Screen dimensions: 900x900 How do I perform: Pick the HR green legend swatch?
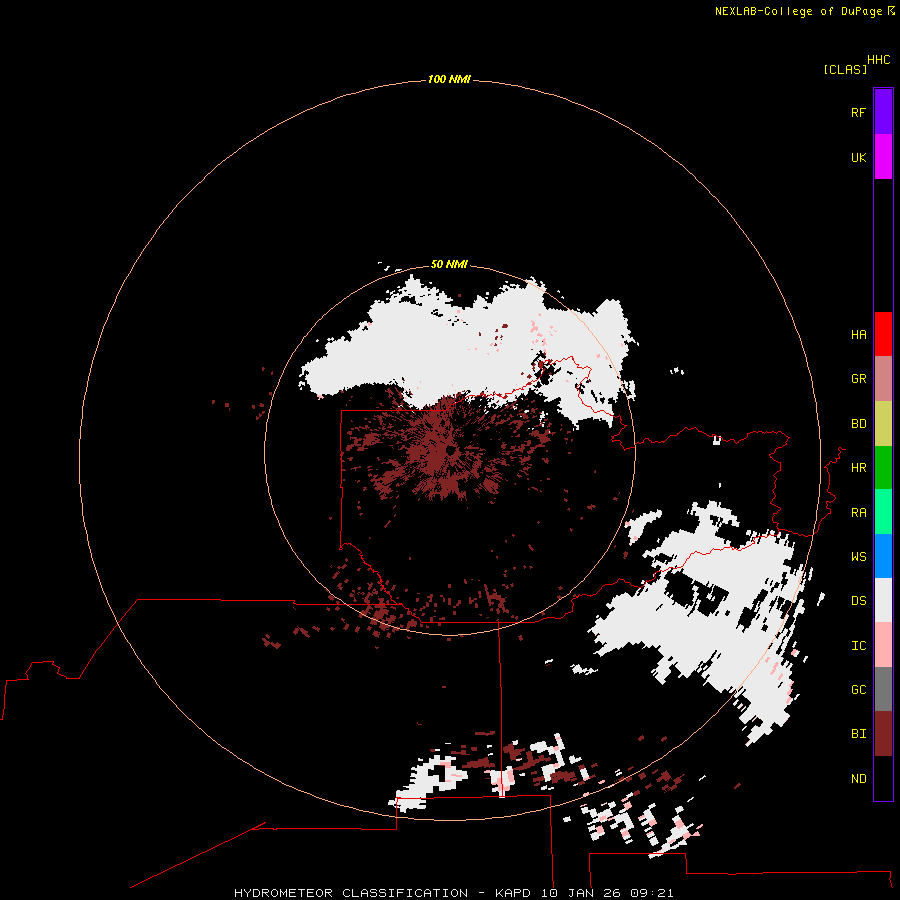tap(883, 468)
